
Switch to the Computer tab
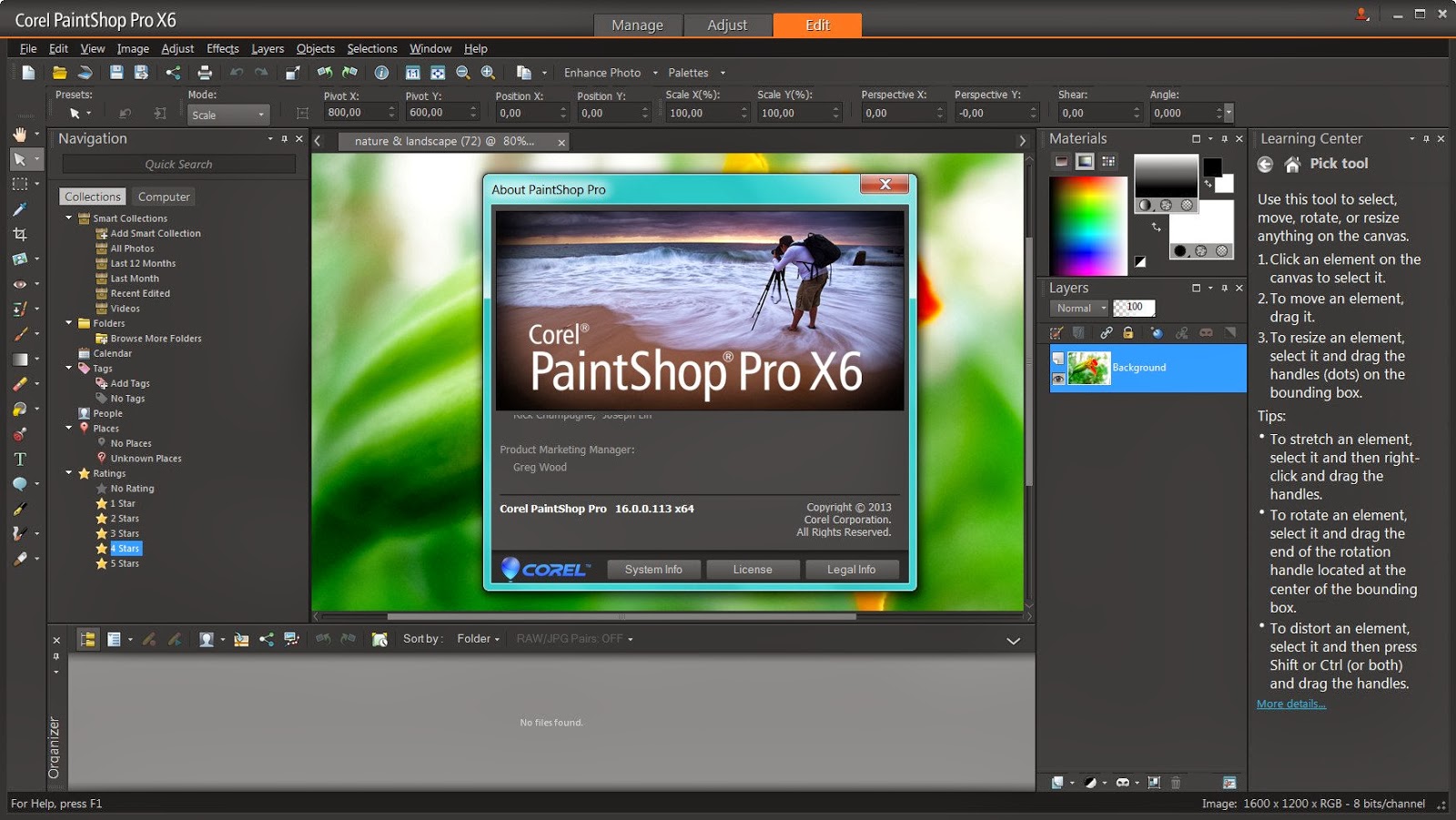pos(164,197)
